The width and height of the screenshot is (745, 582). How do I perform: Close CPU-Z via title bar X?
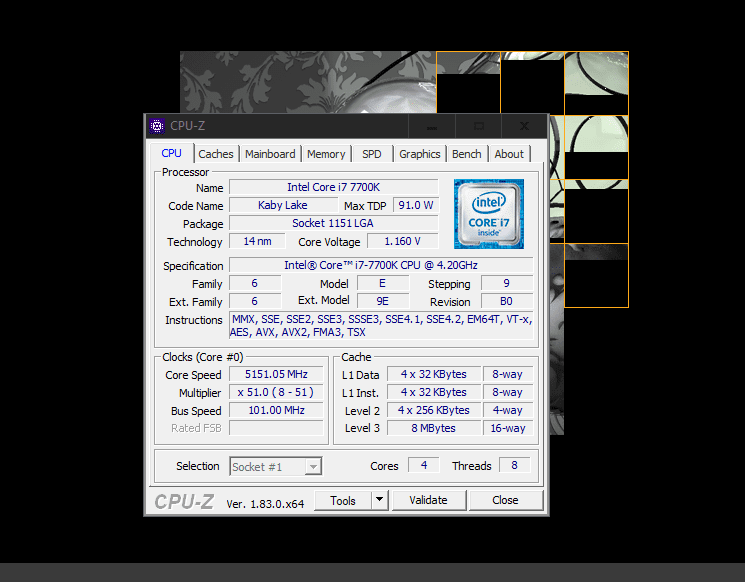pyautogui.click(x=525, y=126)
